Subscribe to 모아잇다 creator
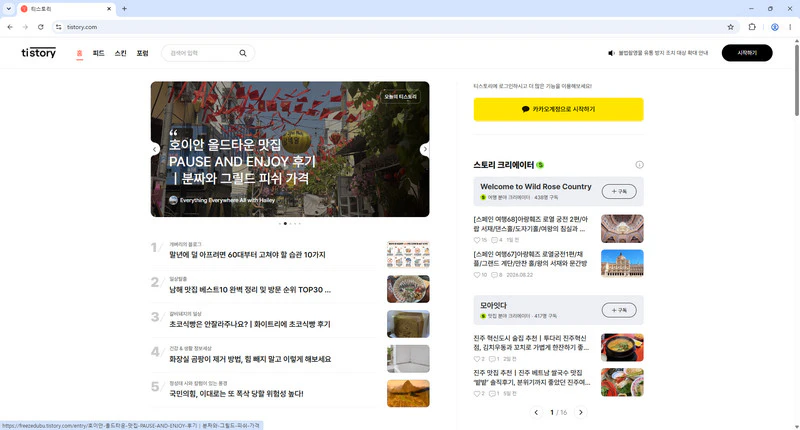Screen dimensions: 800x430 click(619, 310)
